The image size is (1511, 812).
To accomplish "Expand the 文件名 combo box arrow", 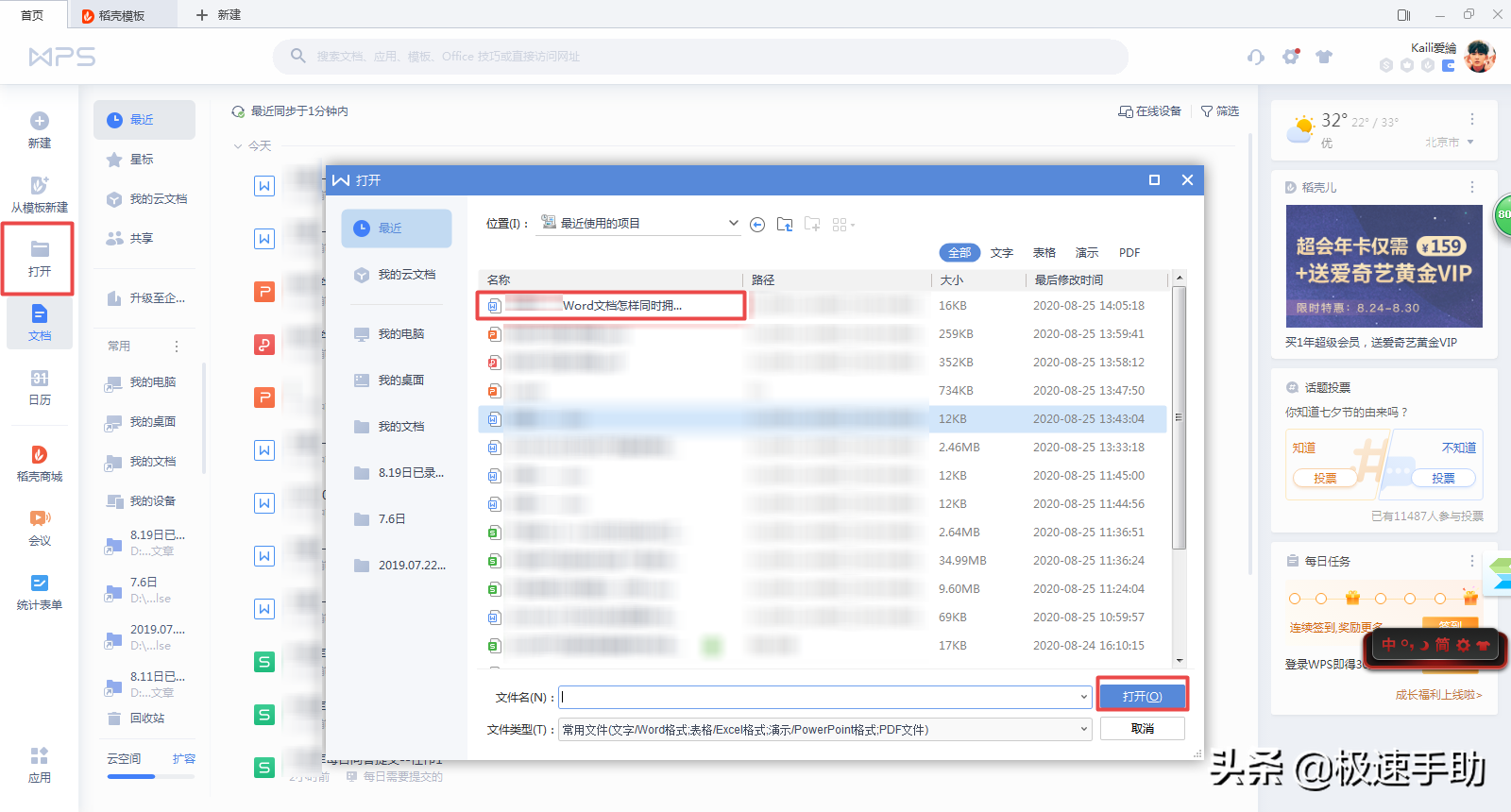I will [x=1084, y=698].
